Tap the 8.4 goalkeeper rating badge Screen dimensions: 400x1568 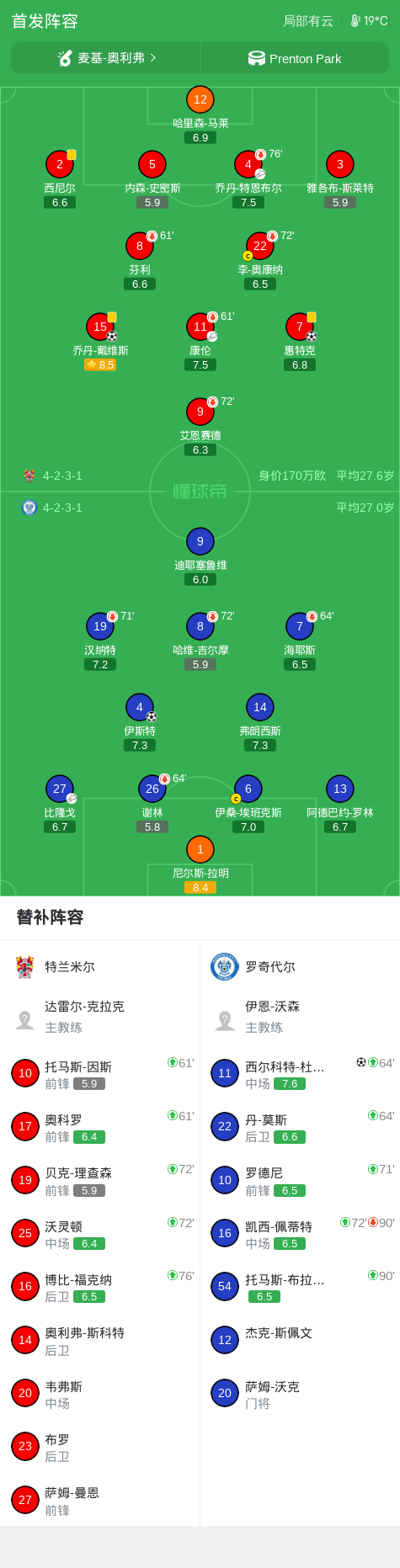click(200, 887)
